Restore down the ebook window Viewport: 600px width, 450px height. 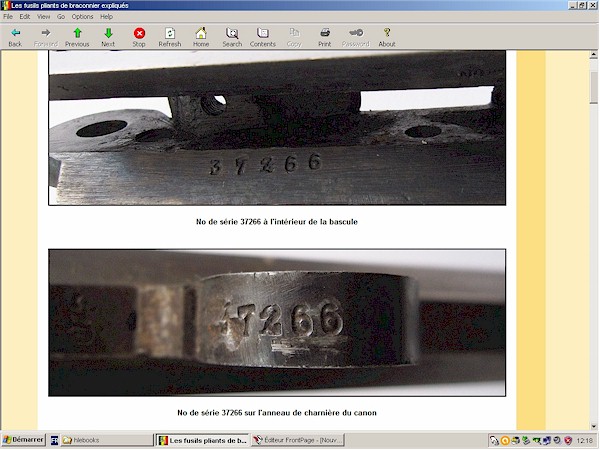[x=582, y=5]
